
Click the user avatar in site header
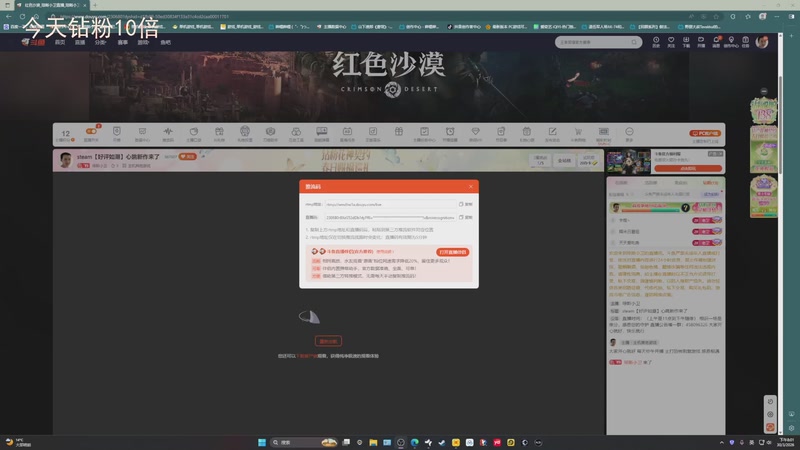click(x=762, y=42)
